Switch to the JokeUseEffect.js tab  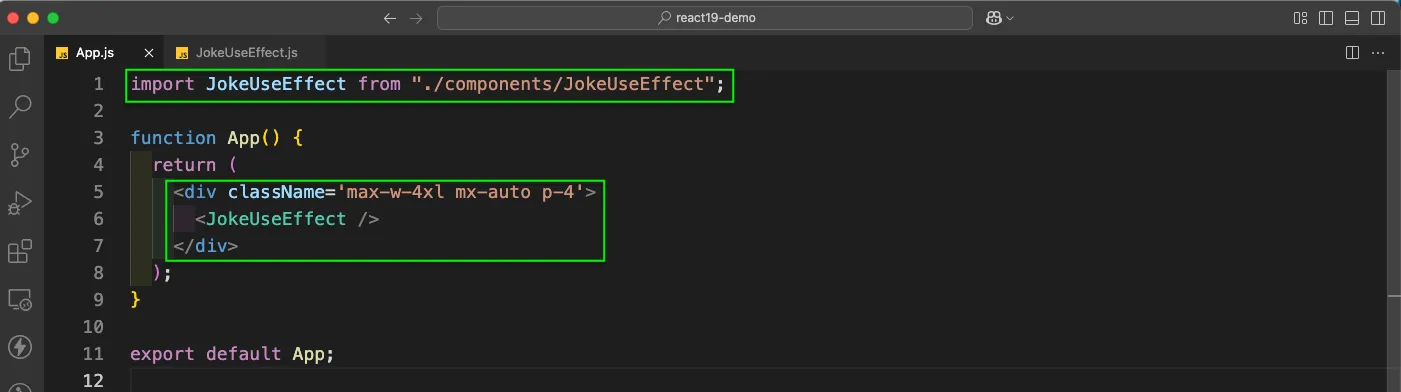(244, 53)
